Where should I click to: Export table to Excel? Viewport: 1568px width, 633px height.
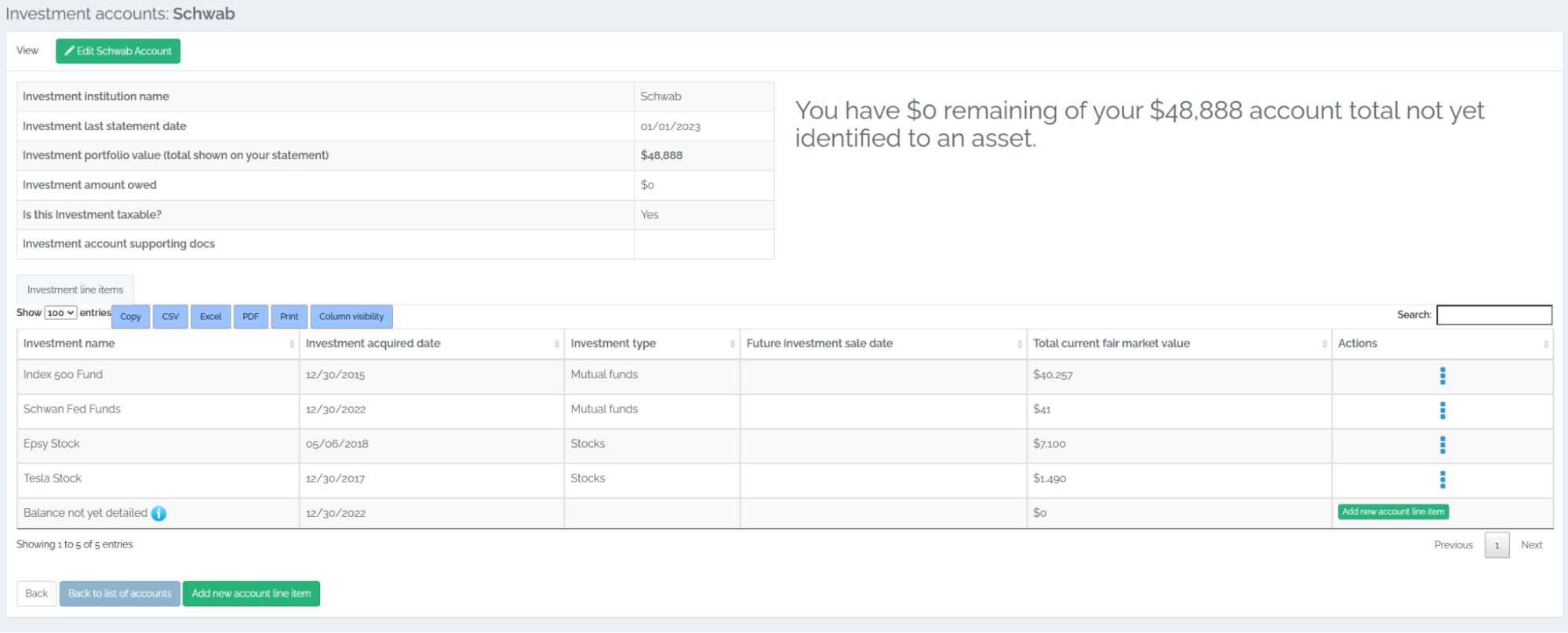point(210,317)
